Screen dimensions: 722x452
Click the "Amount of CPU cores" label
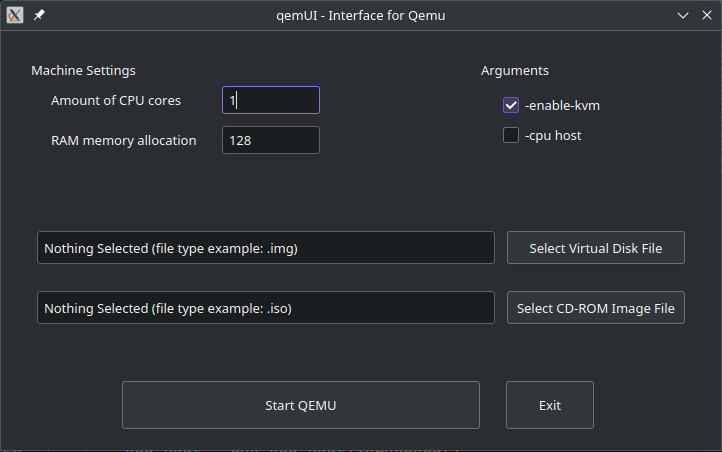click(x=116, y=100)
